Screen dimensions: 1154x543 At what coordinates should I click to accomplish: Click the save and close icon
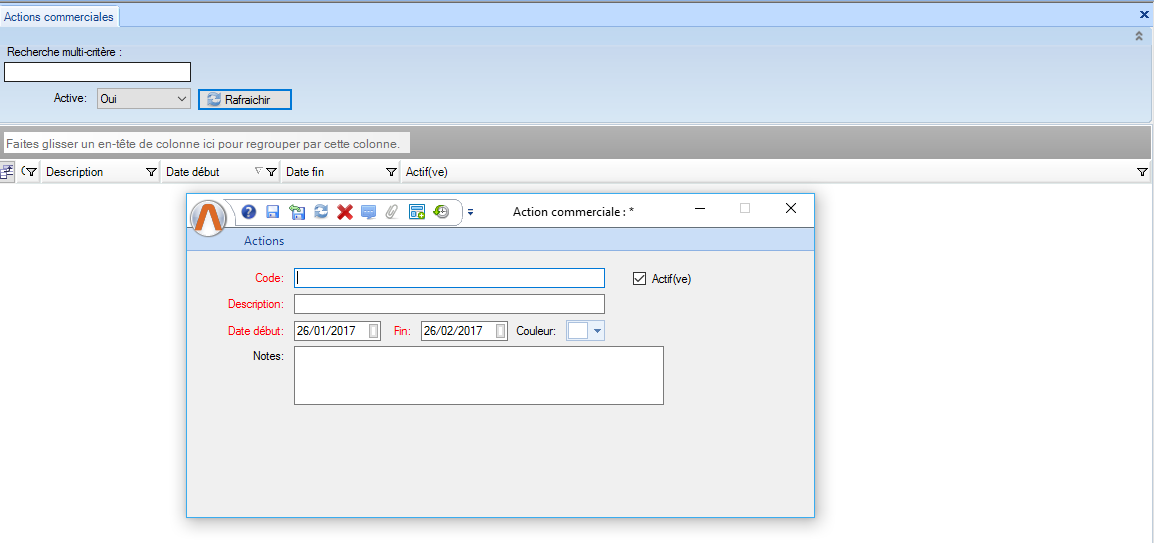[297, 212]
